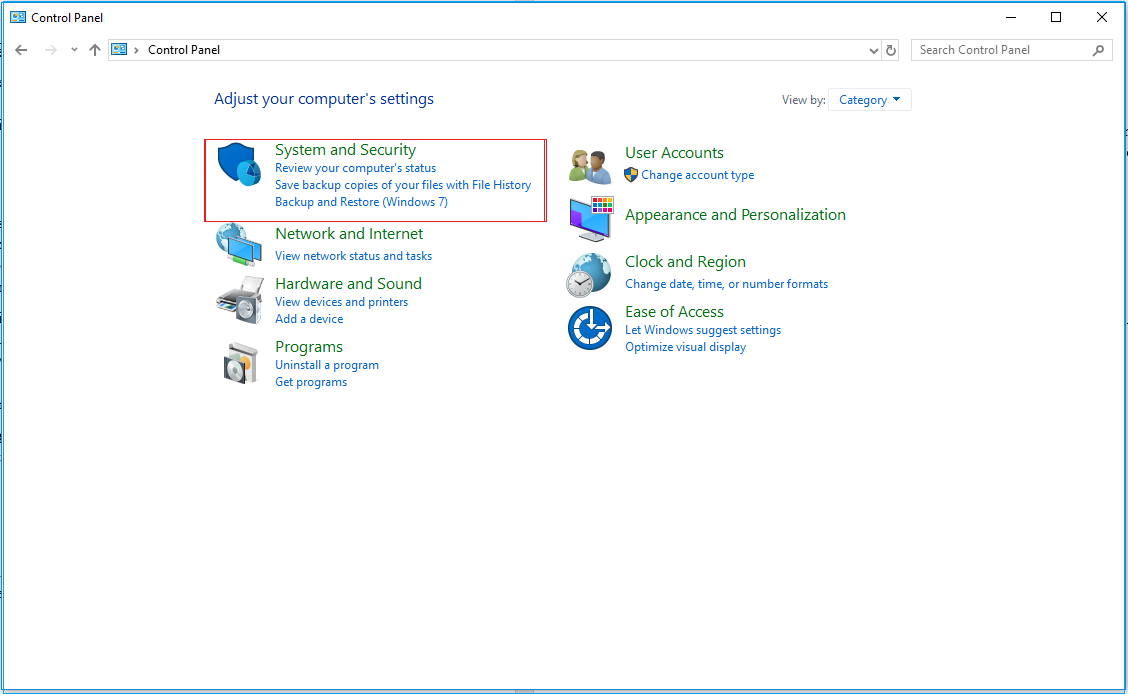Click the Uninstall a program link
This screenshot has height=694, width=1128.
(x=327, y=365)
